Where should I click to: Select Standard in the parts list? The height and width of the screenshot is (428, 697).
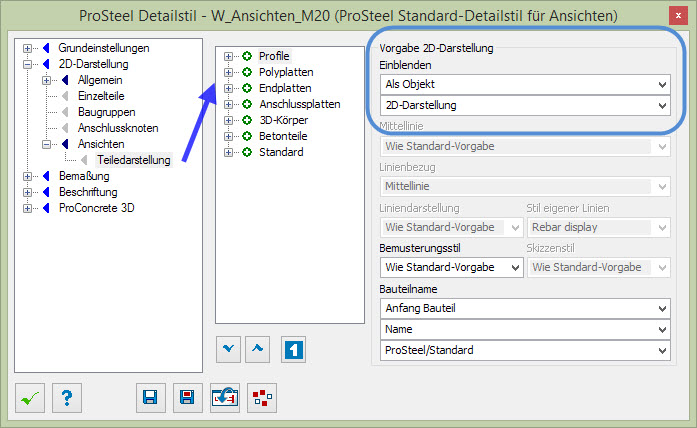point(281,152)
